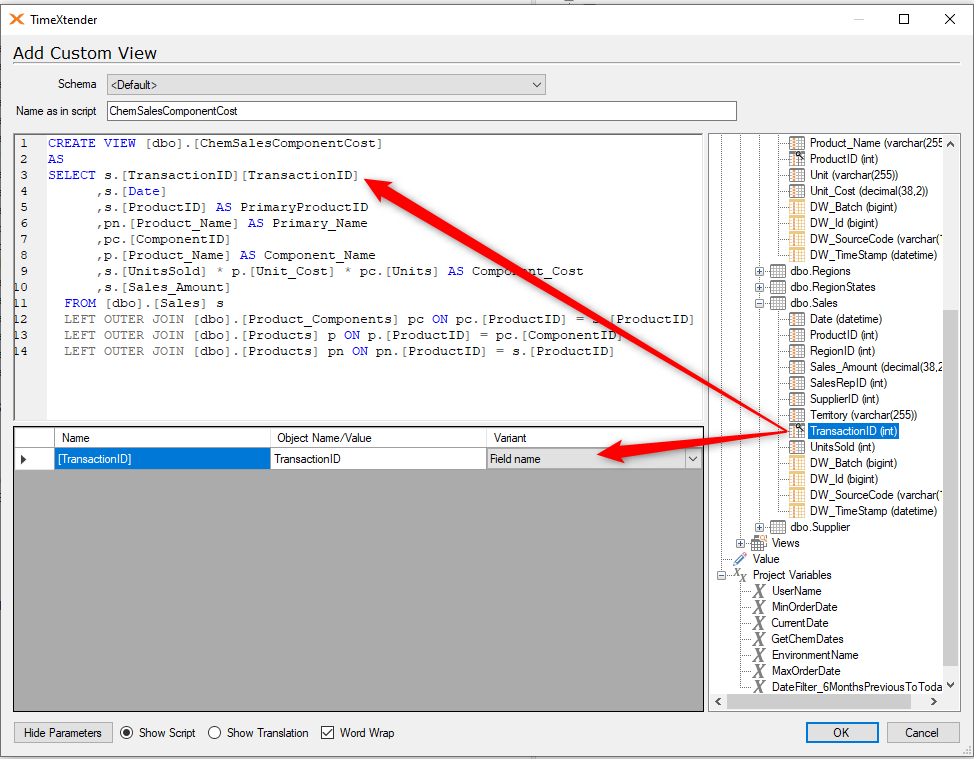Viewport: 974px width, 759px height.
Task: Collapse the dbo.Sales tree node
Action: (x=759, y=304)
